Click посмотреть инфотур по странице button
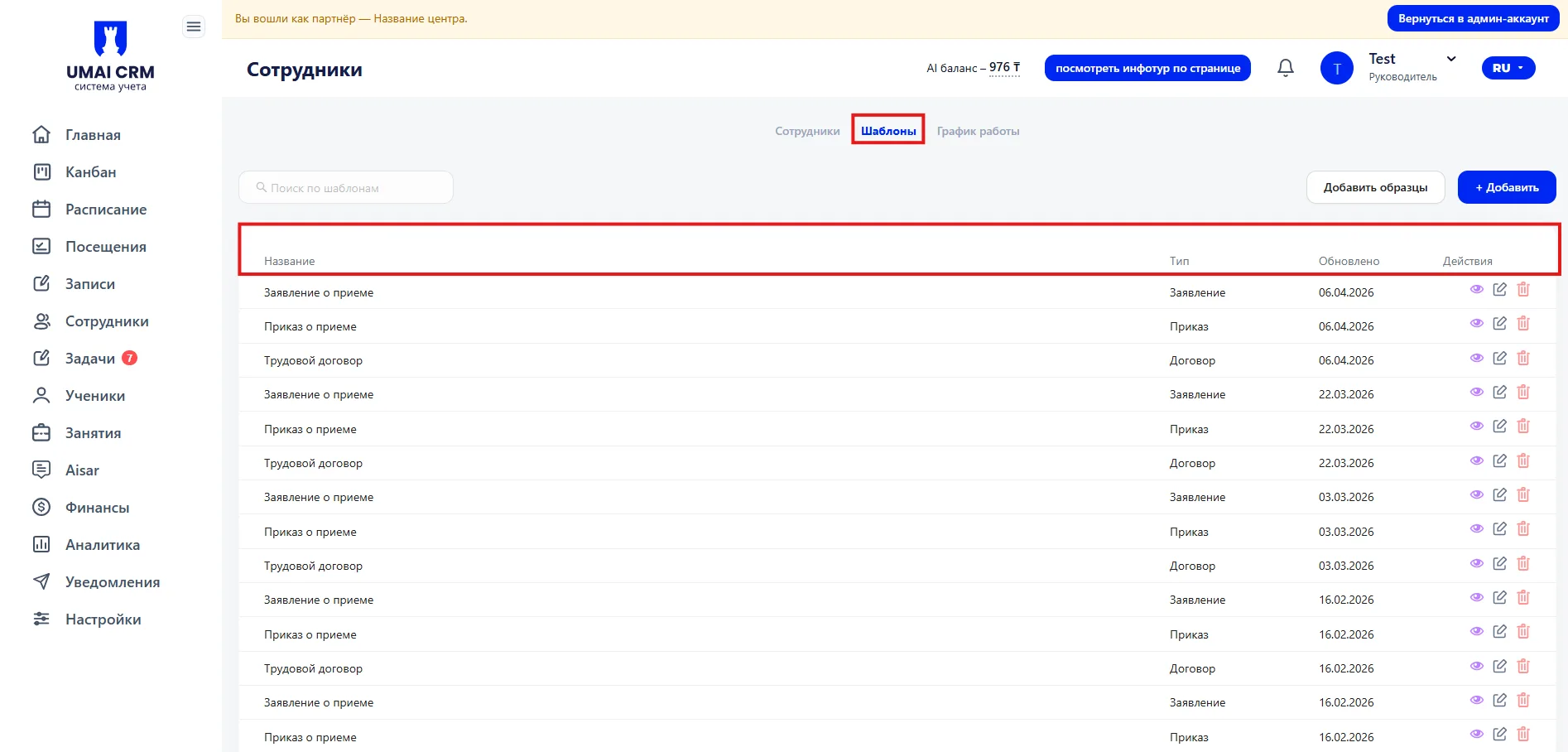 coord(1147,68)
